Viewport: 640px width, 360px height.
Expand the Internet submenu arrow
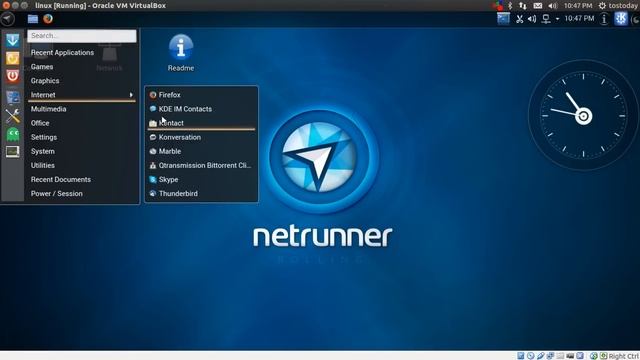131,95
